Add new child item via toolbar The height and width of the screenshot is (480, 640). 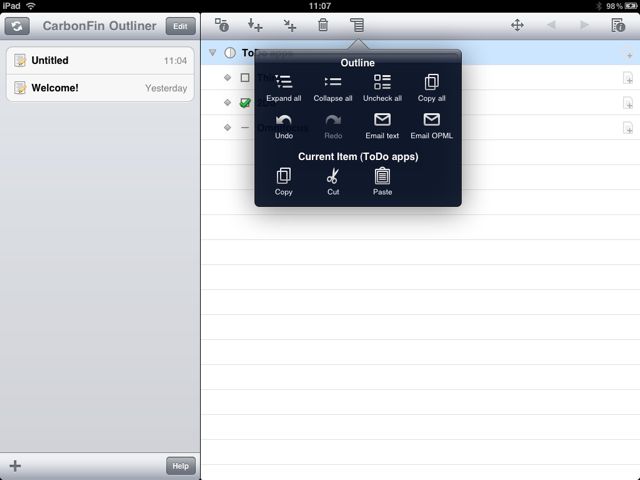pyautogui.click(x=289, y=25)
